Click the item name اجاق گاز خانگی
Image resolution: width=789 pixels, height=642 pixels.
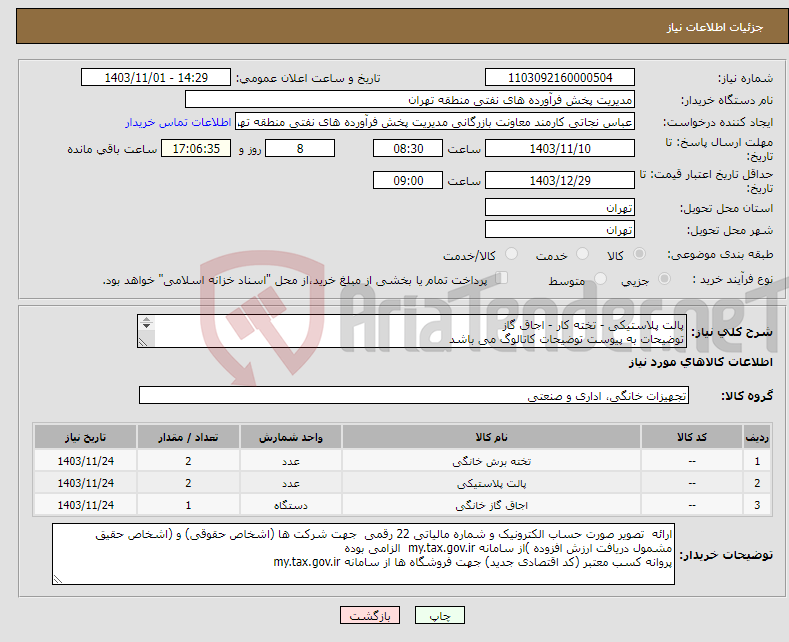pyautogui.click(x=491, y=505)
